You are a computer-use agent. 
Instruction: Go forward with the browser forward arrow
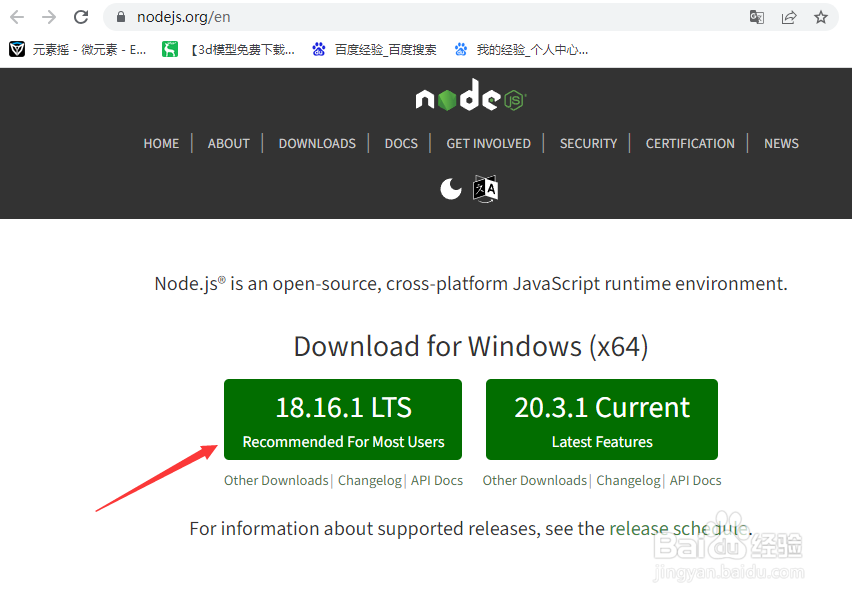coord(49,17)
